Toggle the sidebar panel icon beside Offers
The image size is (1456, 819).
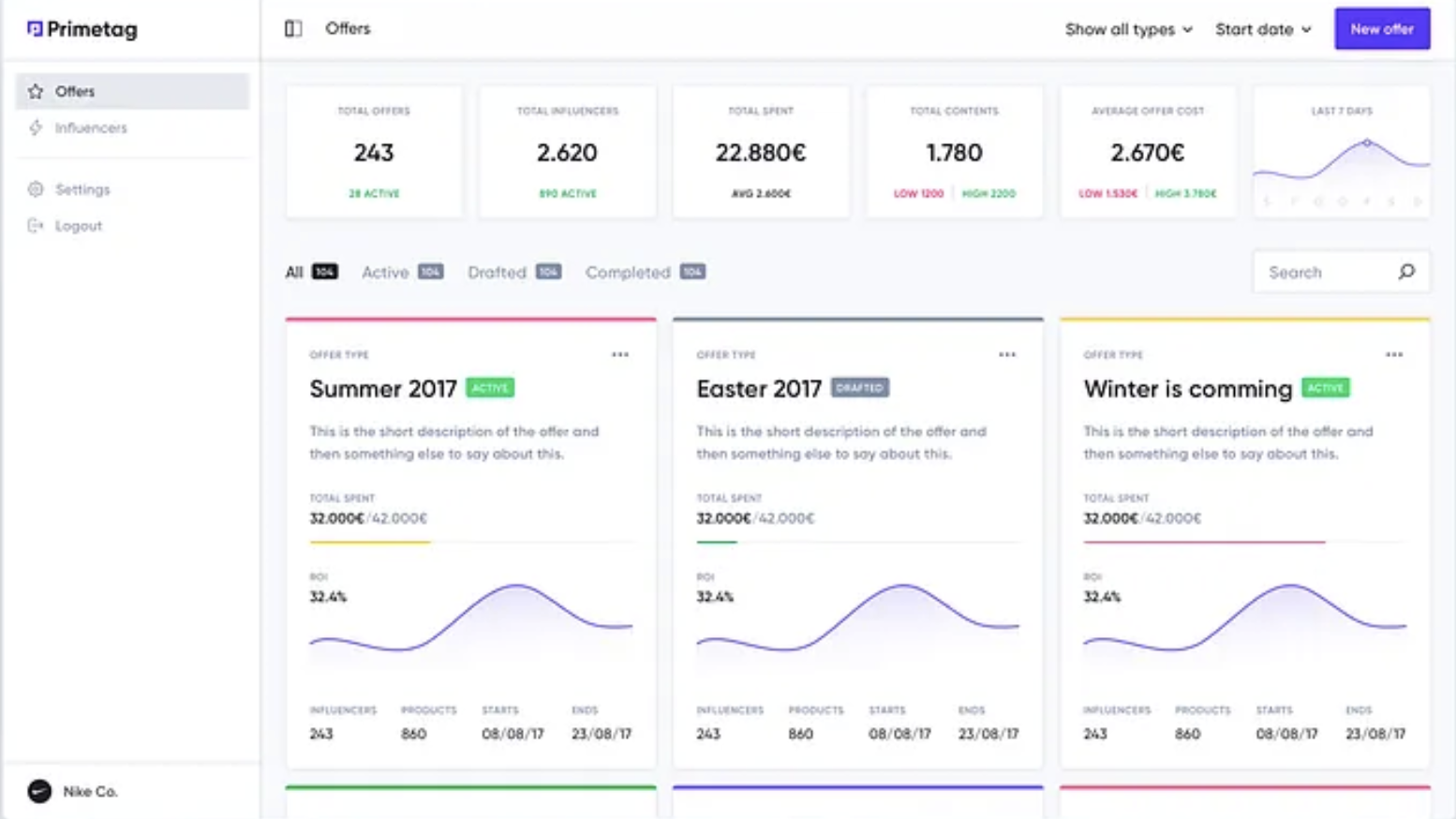(293, 29)
